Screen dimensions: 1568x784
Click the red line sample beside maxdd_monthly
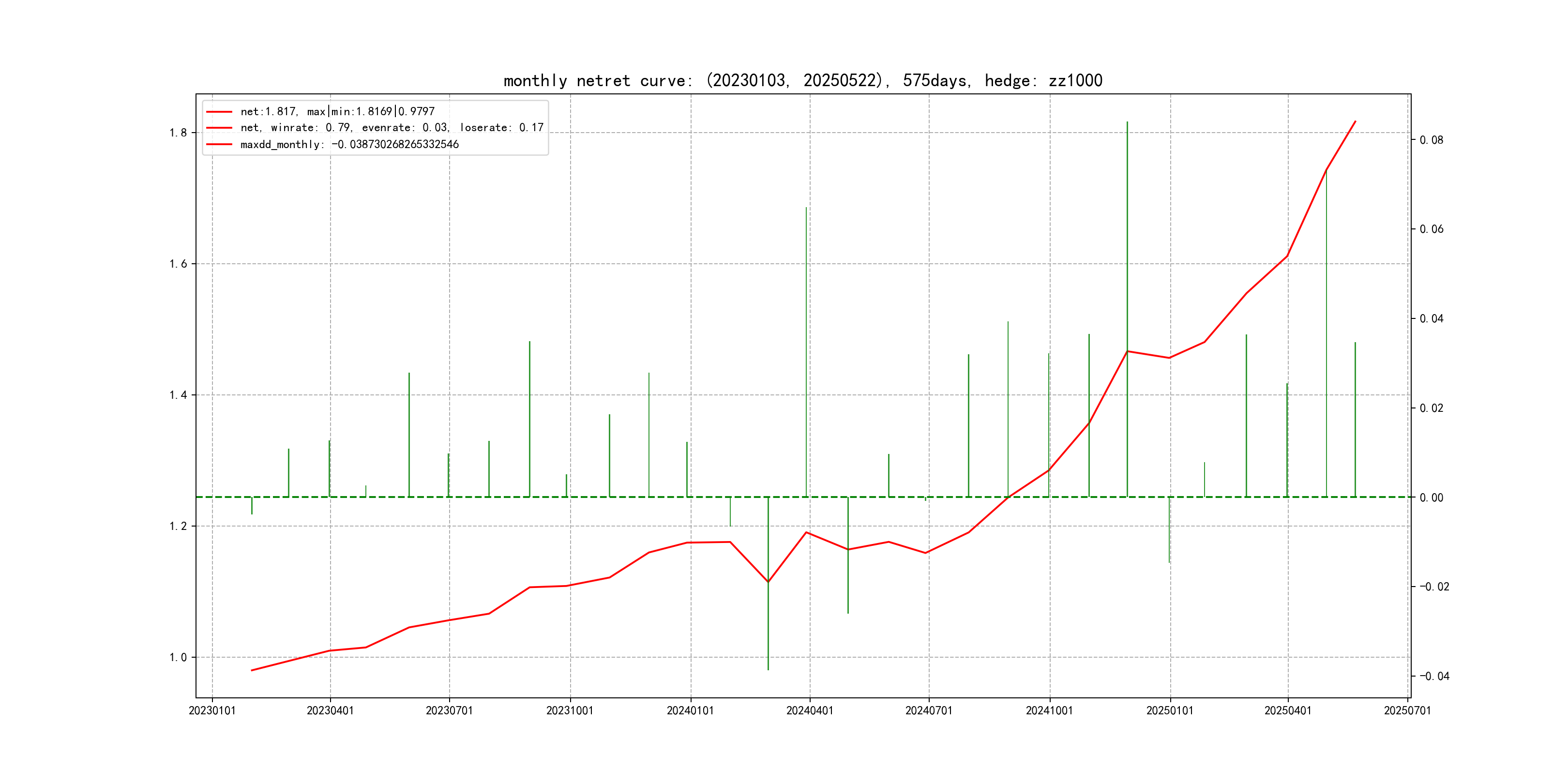219,144
